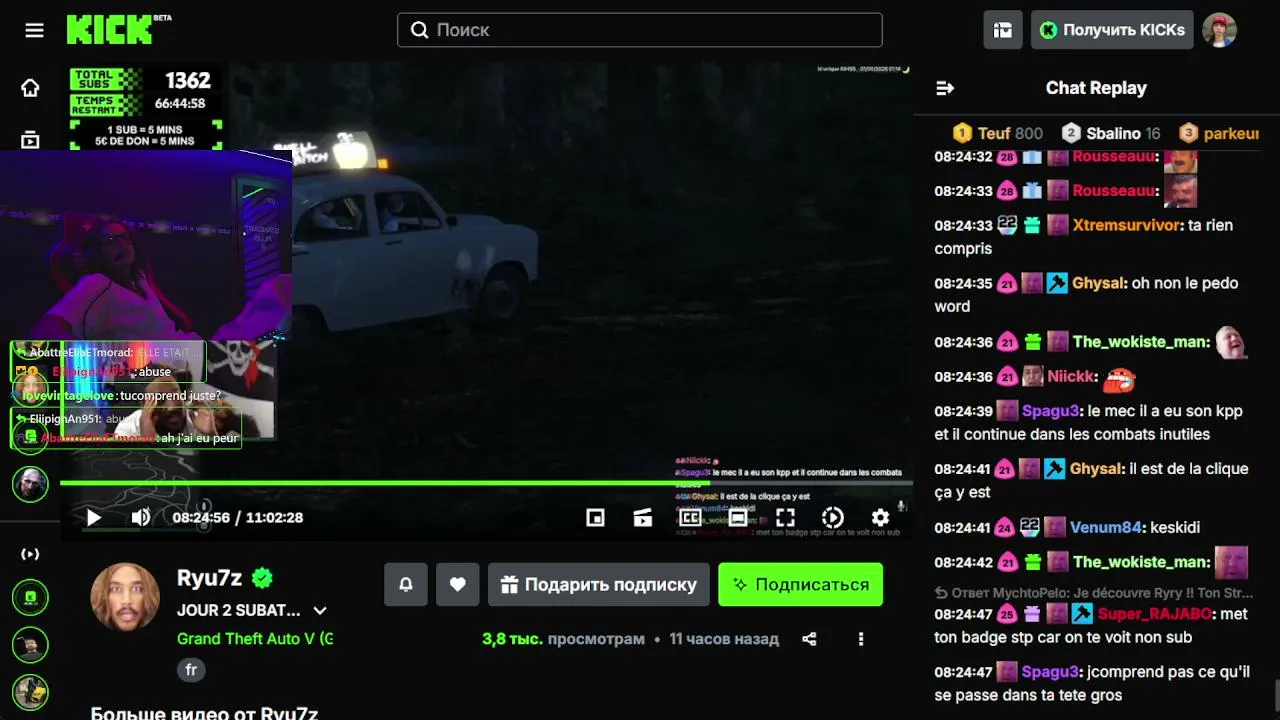The width and height of the screenshot is (1280, 720).
Task: Click the fr language tag
Action: (x=191, y=670)
